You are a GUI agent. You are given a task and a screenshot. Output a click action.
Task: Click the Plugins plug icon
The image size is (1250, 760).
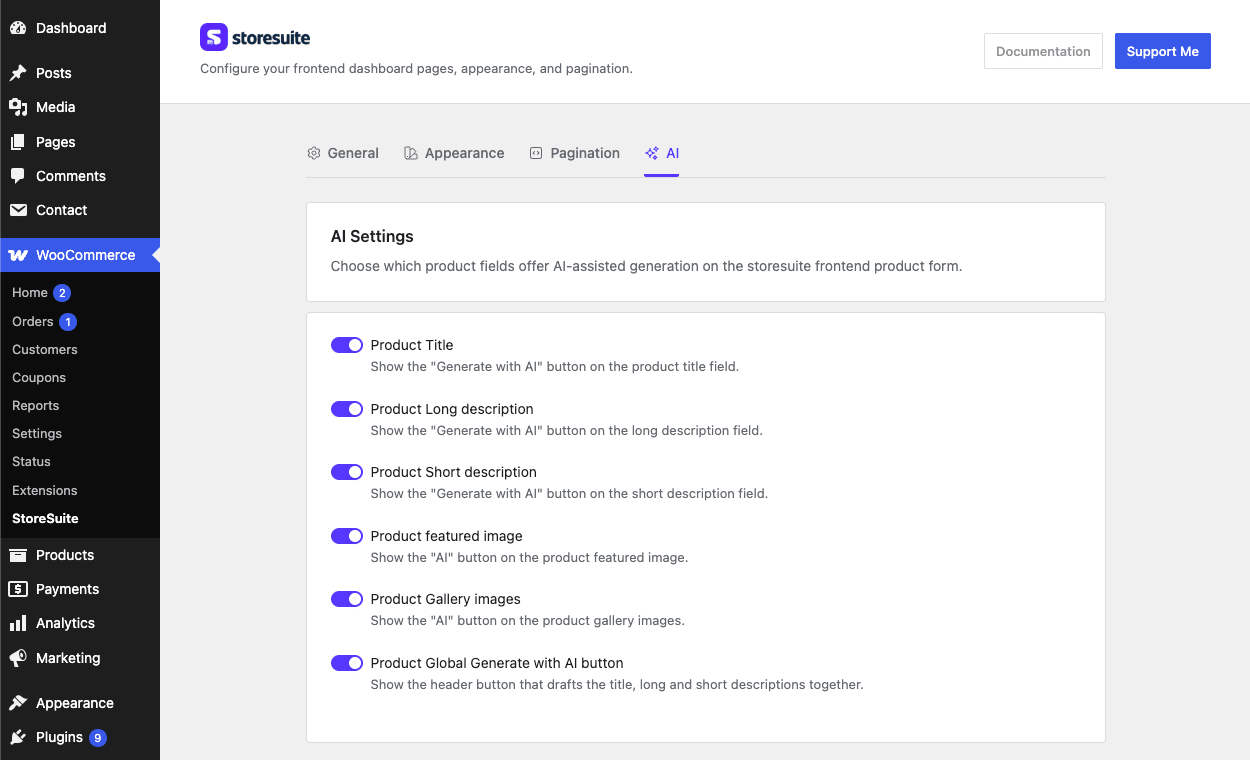tap(18, 737)
